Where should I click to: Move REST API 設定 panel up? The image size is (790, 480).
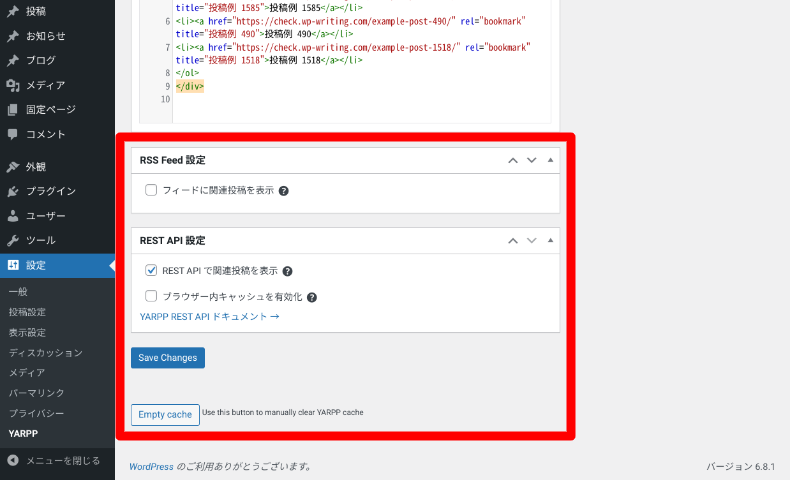[513, 240]
